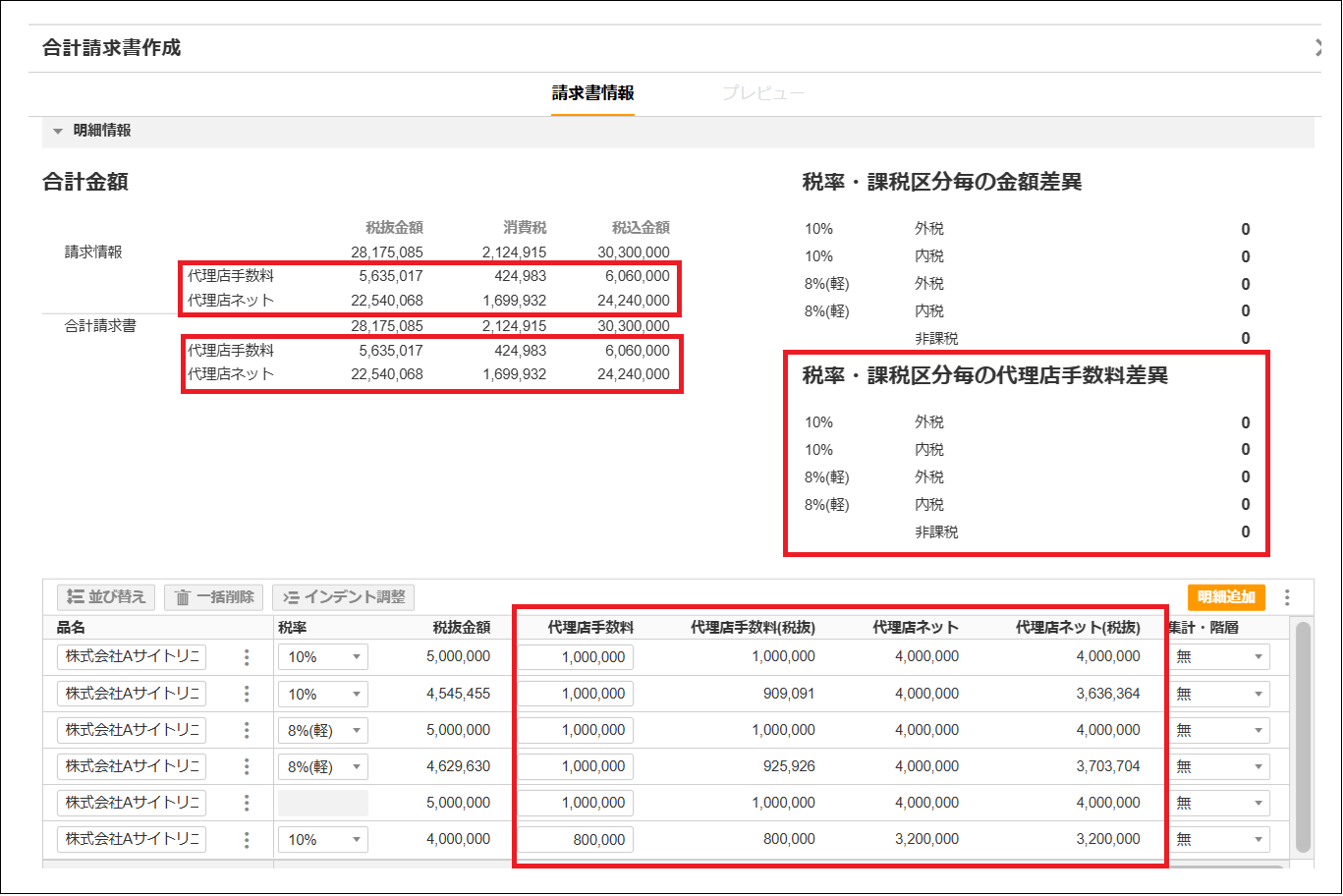1343x896 pixels.
Task: Click 代理店手数料 input in second row
Action: (x=576, y=694)
